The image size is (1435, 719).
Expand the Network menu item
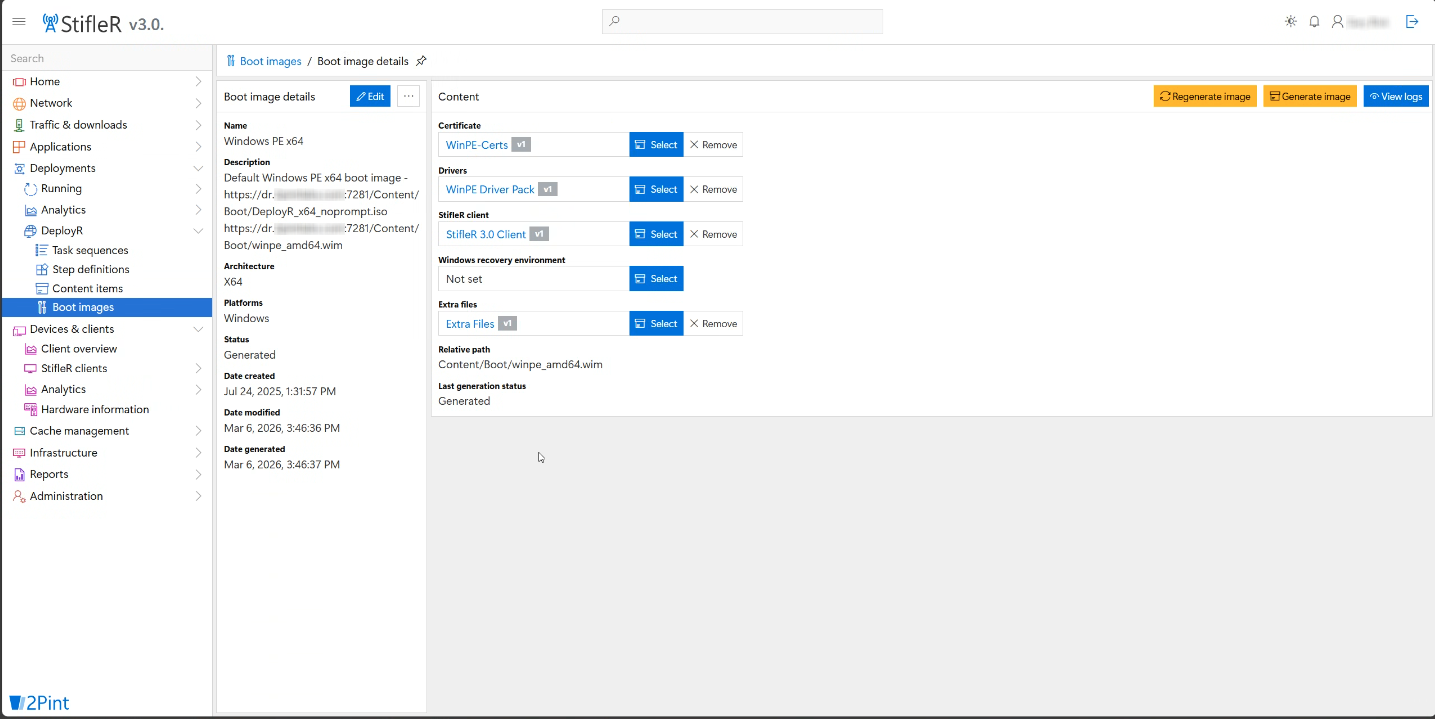(x=198, y=102)
